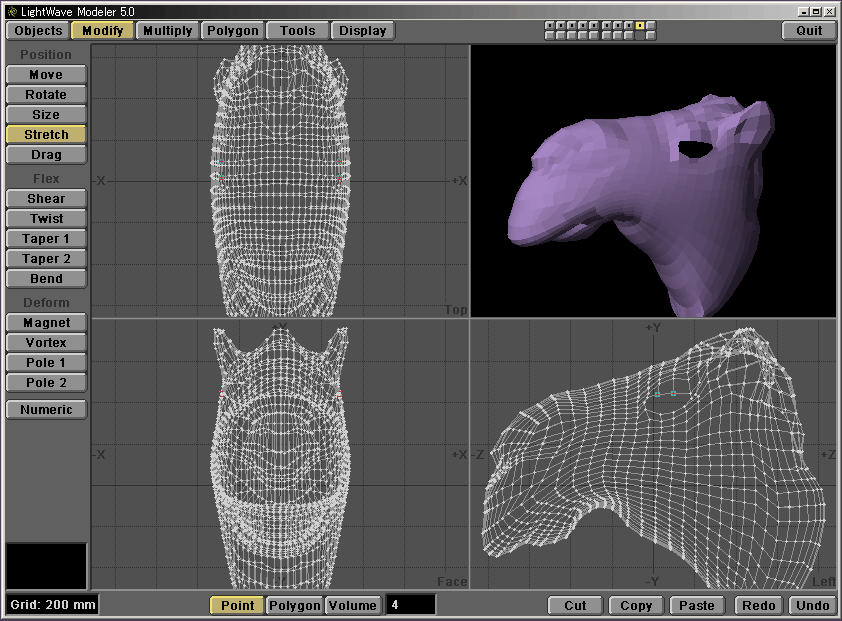Select the Move tool

tap(46, 75)
